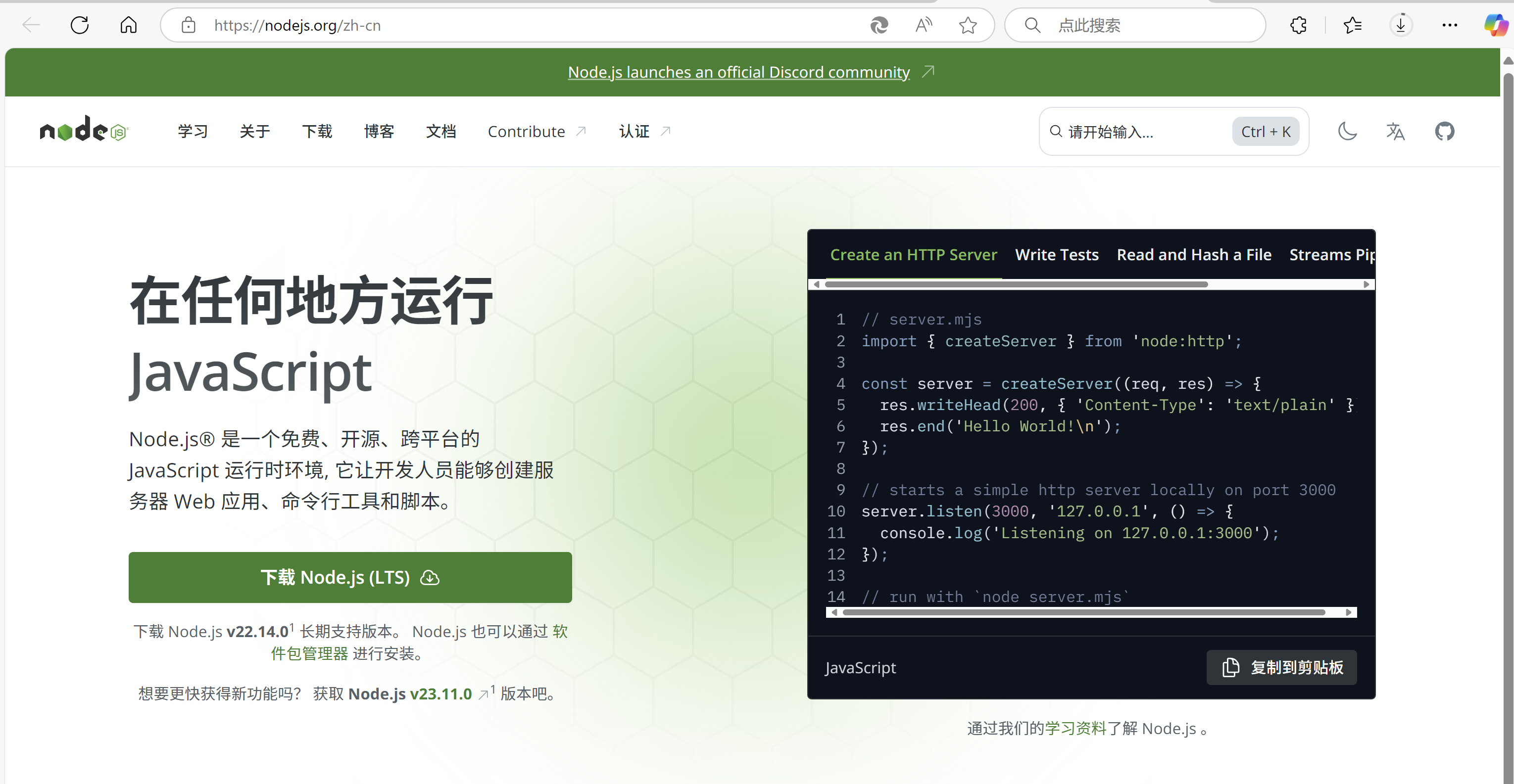The height and width of the screenshot is (784, 1514).
Task: Open the Favorites list icon
Action: pyautogui.click(x=1352, y=25)
